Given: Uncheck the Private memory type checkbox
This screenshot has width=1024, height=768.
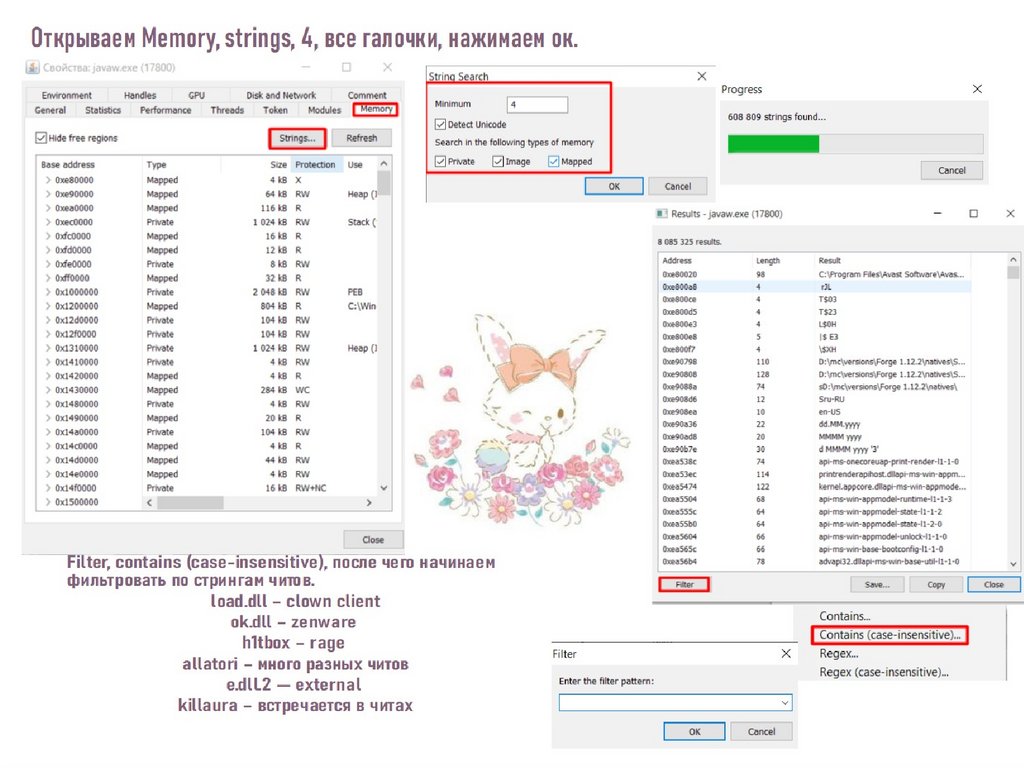Looking at the screenshot, I should 440,161.
